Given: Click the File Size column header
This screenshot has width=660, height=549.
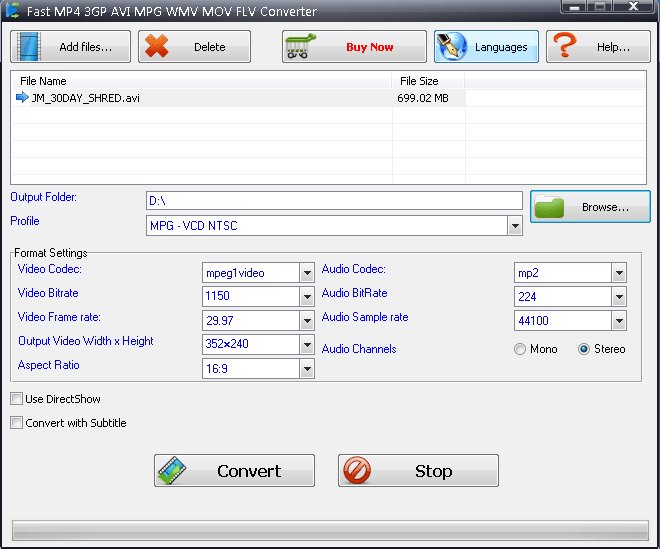Looking at the screenshot, I should click(428, 81).
